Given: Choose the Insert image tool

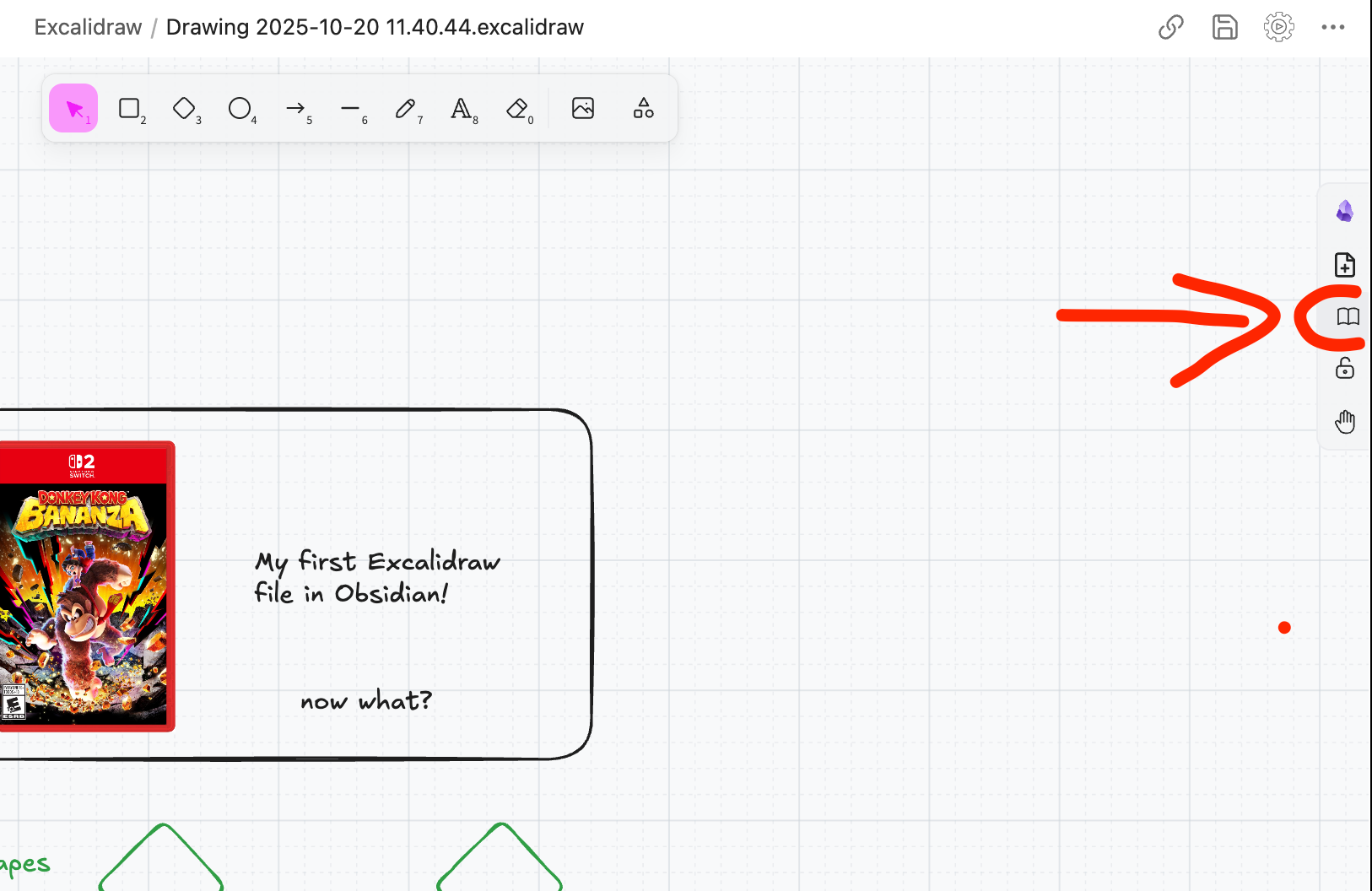Looking at the screenshot, I should (583, 108).
